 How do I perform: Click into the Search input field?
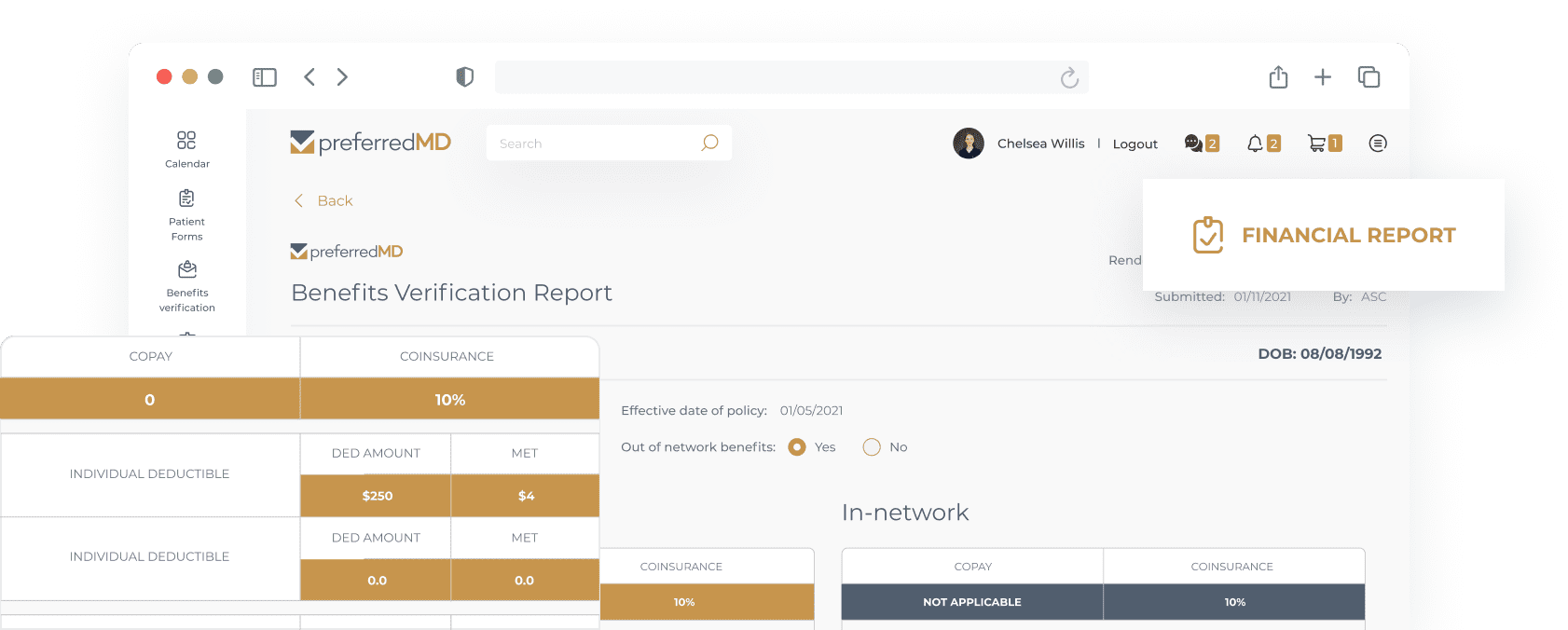coord(597,144)
